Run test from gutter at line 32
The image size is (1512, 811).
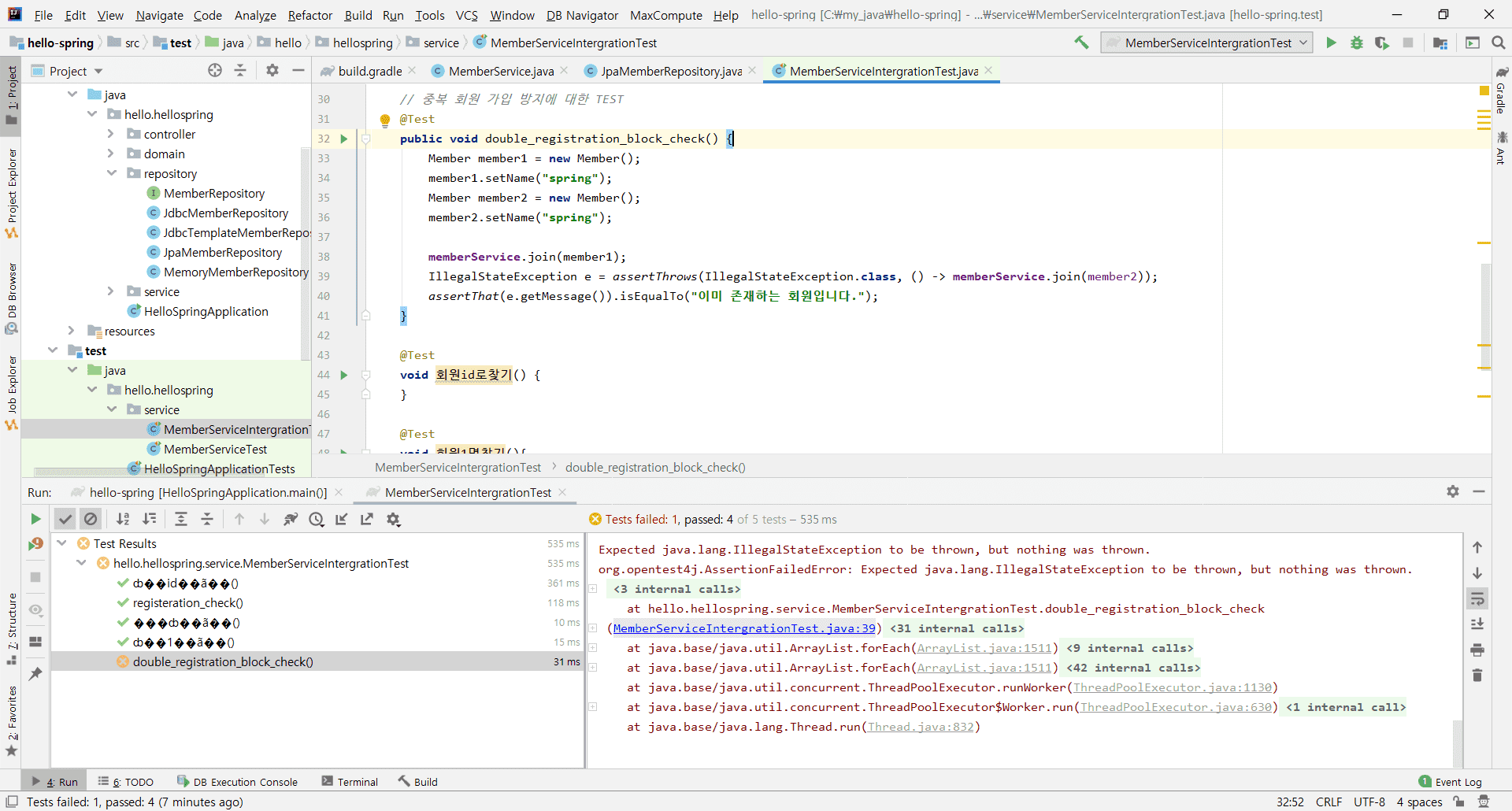point(344,139)
